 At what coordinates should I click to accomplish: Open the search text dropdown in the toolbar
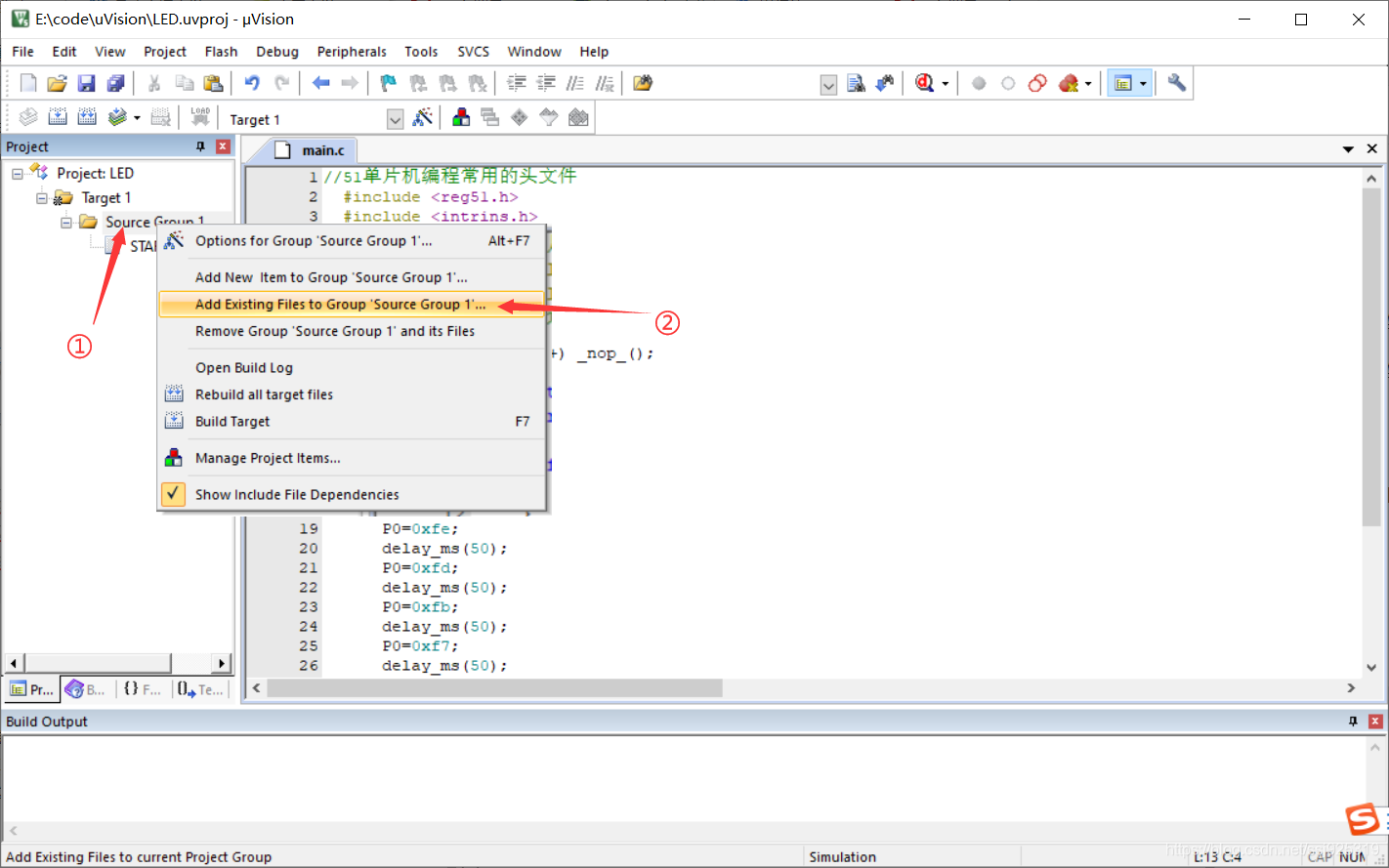[828, 85]
